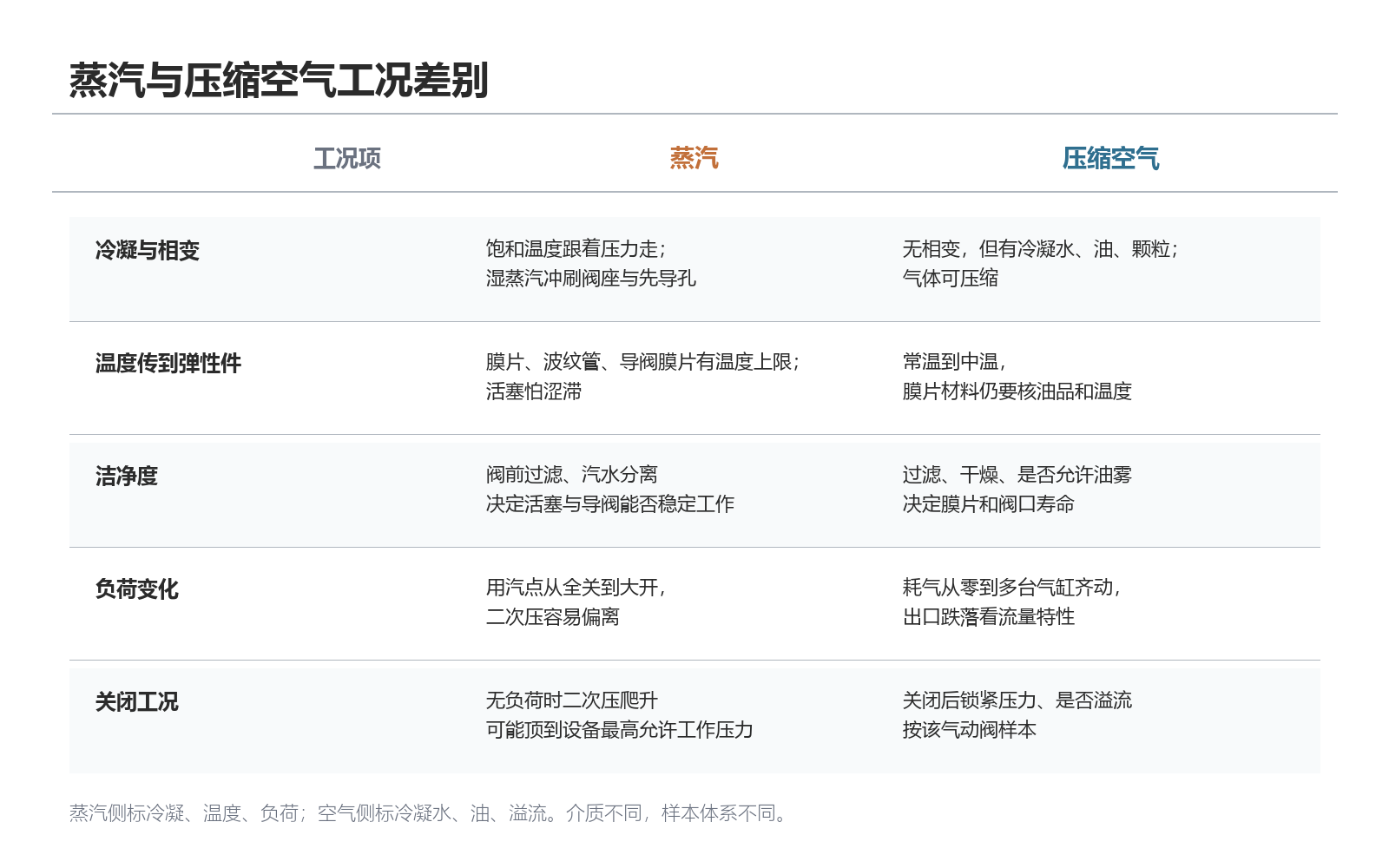Select the line 饱和温度跟着压力走；

(x=576, y=249)
